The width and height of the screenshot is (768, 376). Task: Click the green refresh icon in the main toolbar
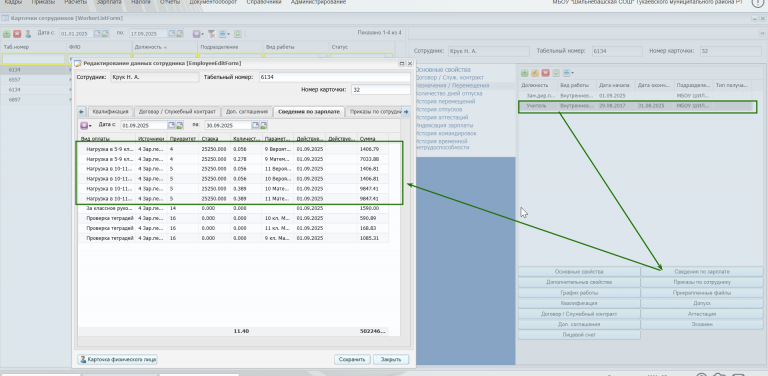(238, 34)
